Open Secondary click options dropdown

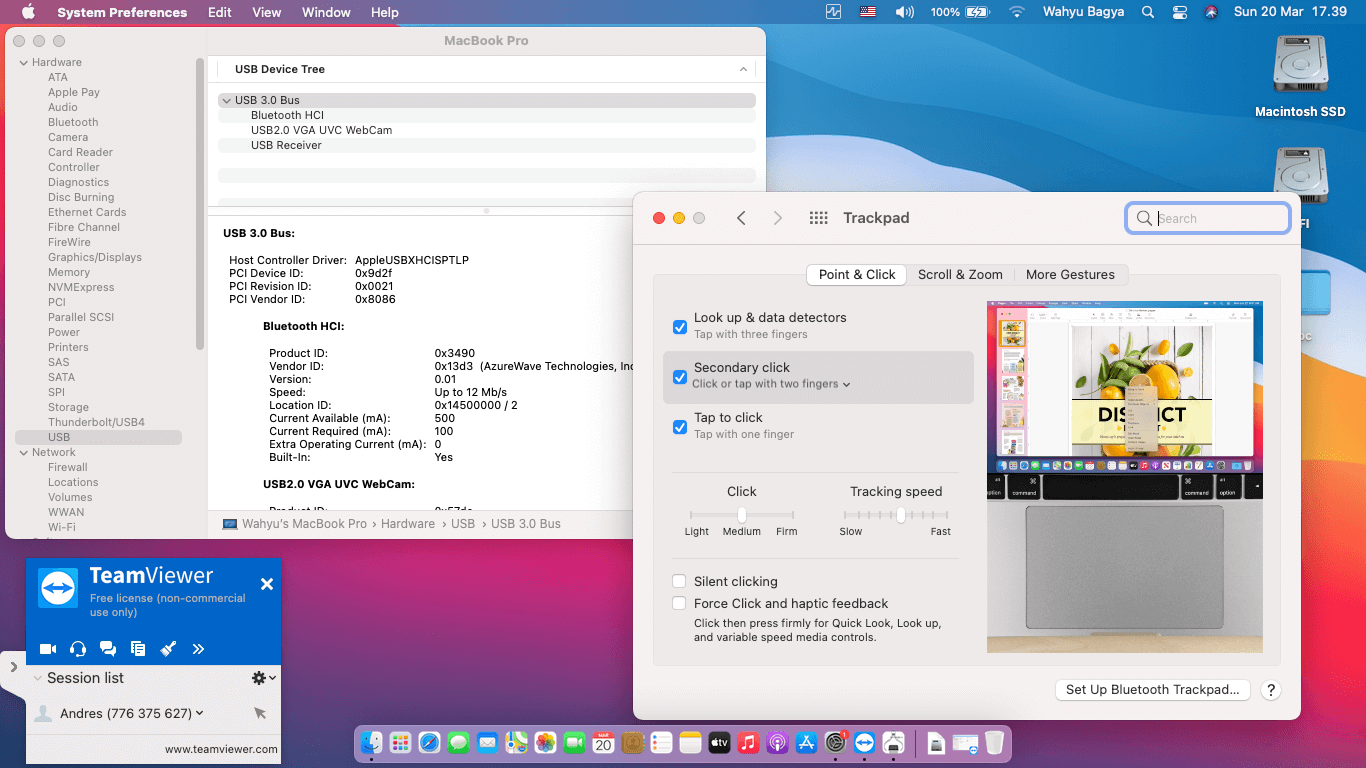click(x=771, y=384)
